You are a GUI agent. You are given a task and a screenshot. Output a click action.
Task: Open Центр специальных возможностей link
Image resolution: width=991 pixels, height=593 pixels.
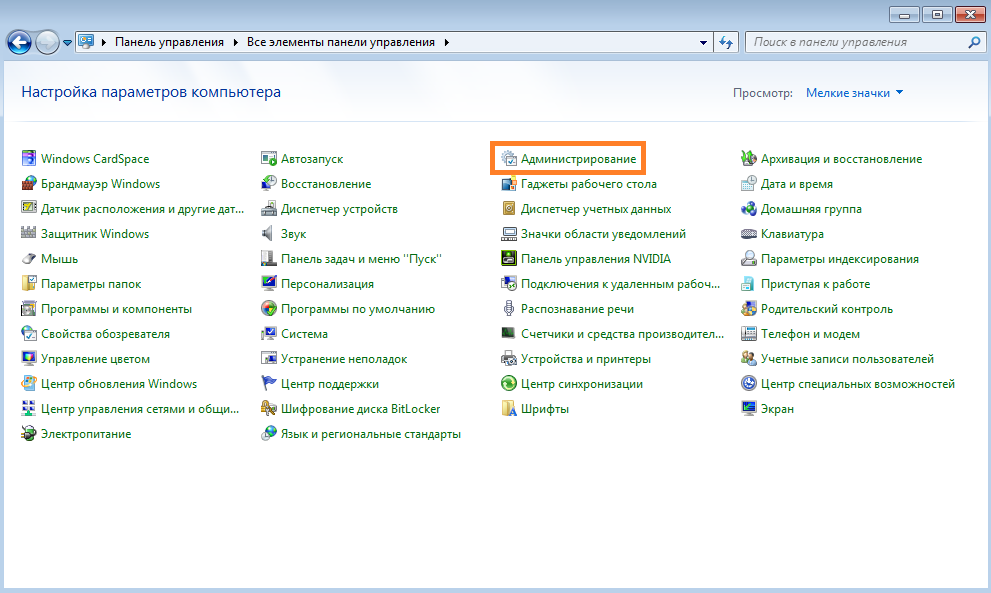click(858, 384)
